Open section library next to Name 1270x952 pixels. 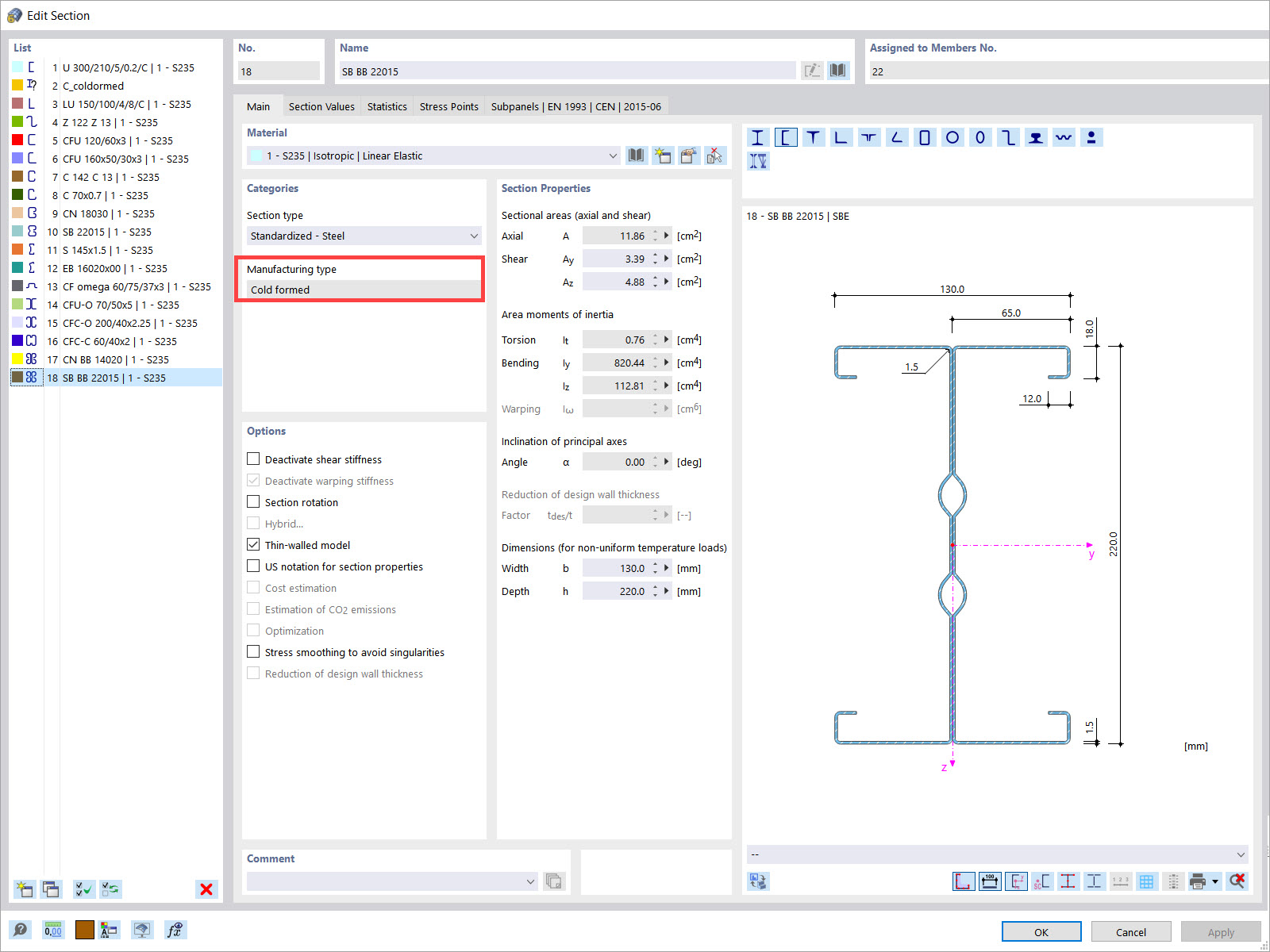[837, 71]
